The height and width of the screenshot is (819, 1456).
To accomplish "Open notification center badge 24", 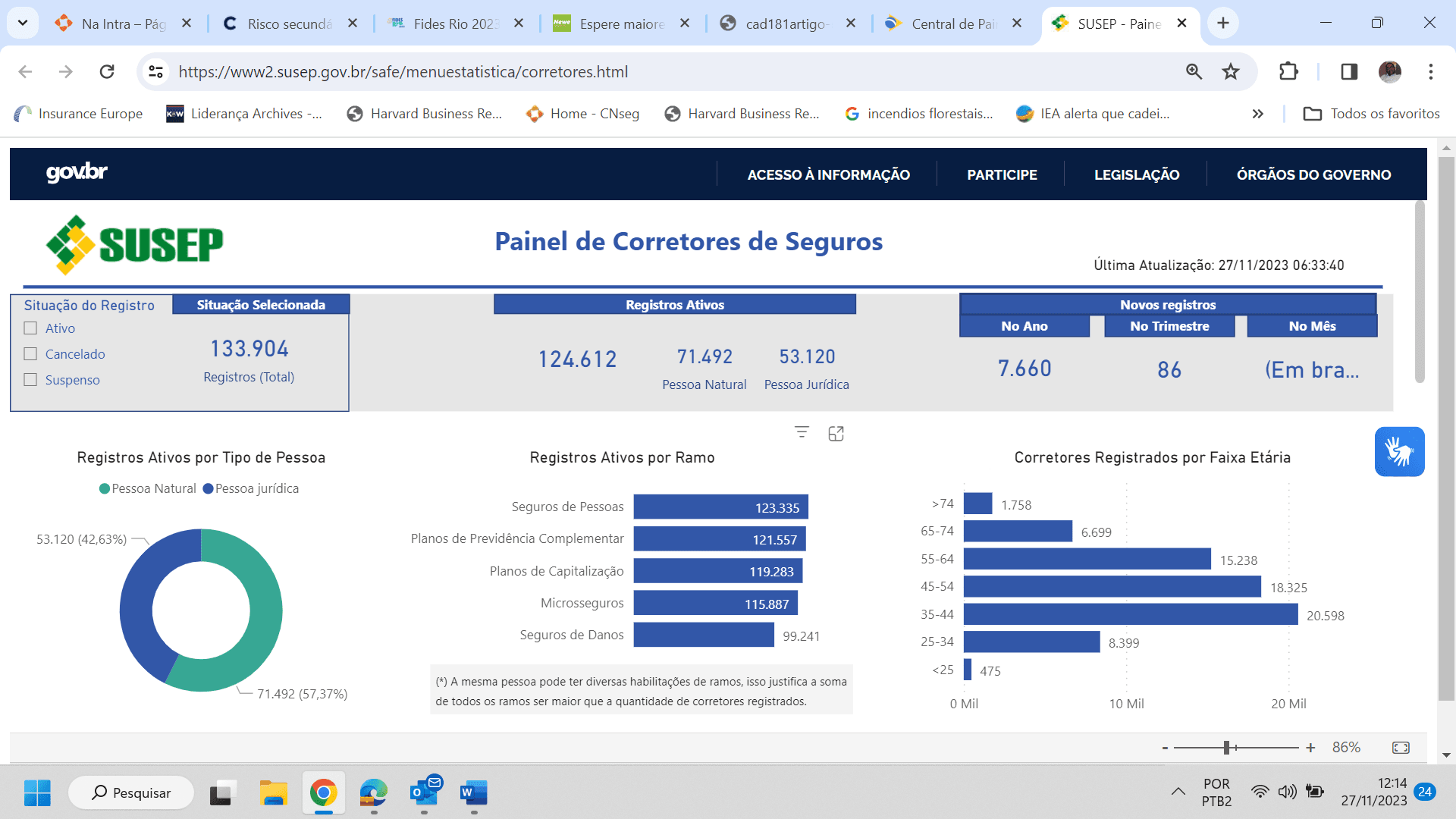I will pyautogui.click(x=1425, y=792).
